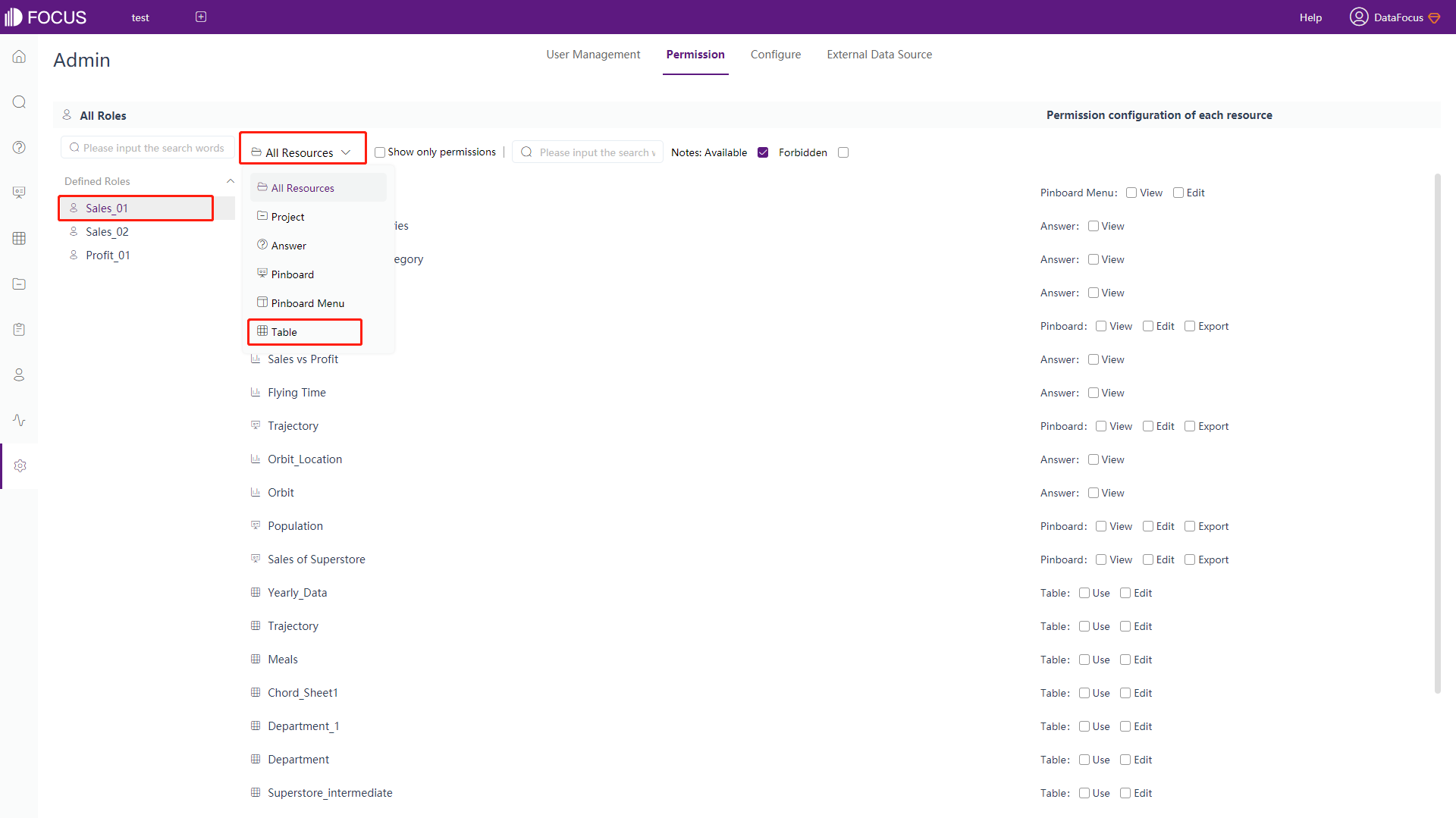Check Edit for Pinboard Menu permission

pos(1178,193)
